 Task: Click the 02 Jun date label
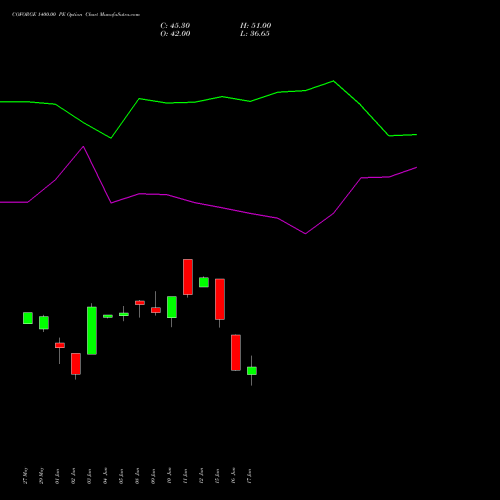(x=74, y=476)
